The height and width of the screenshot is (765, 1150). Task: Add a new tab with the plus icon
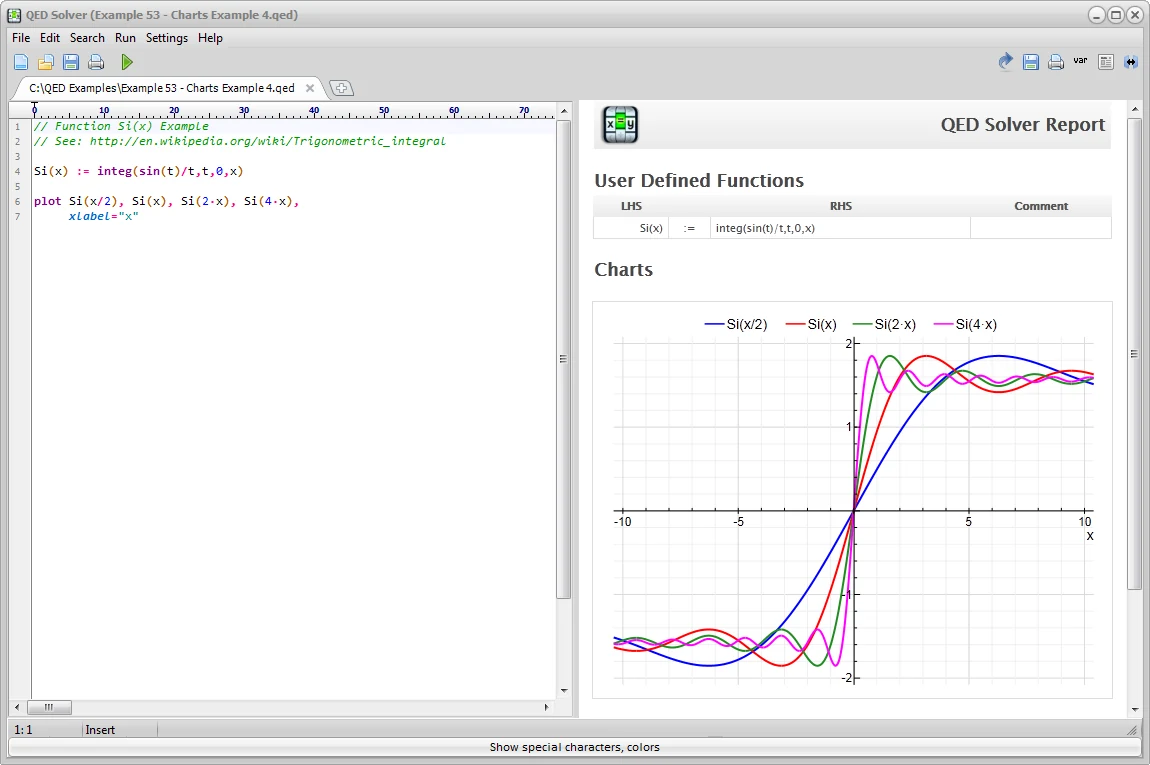coord(342,88)
